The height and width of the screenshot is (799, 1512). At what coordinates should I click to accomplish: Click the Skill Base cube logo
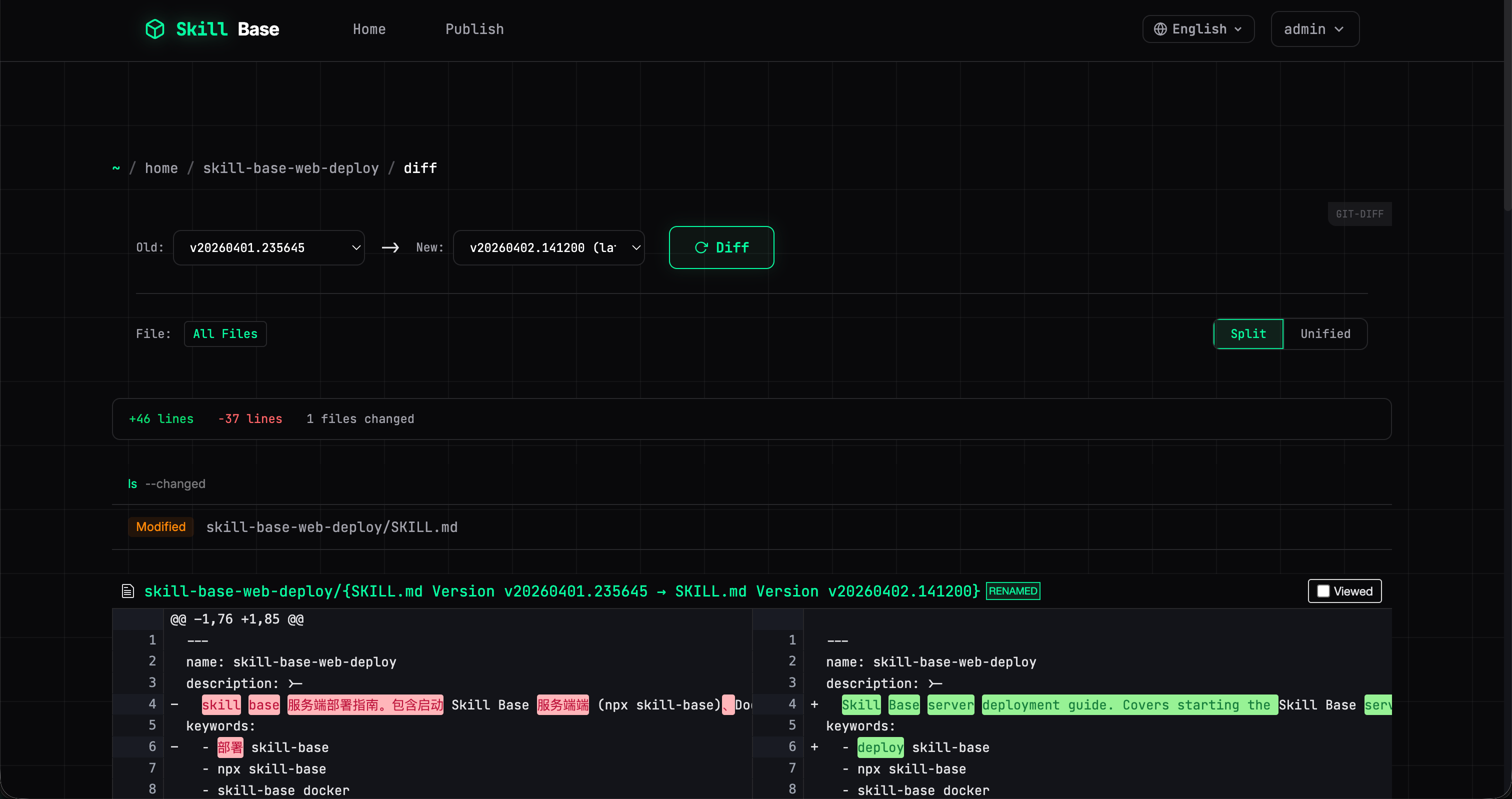click(x=154, y=28)
